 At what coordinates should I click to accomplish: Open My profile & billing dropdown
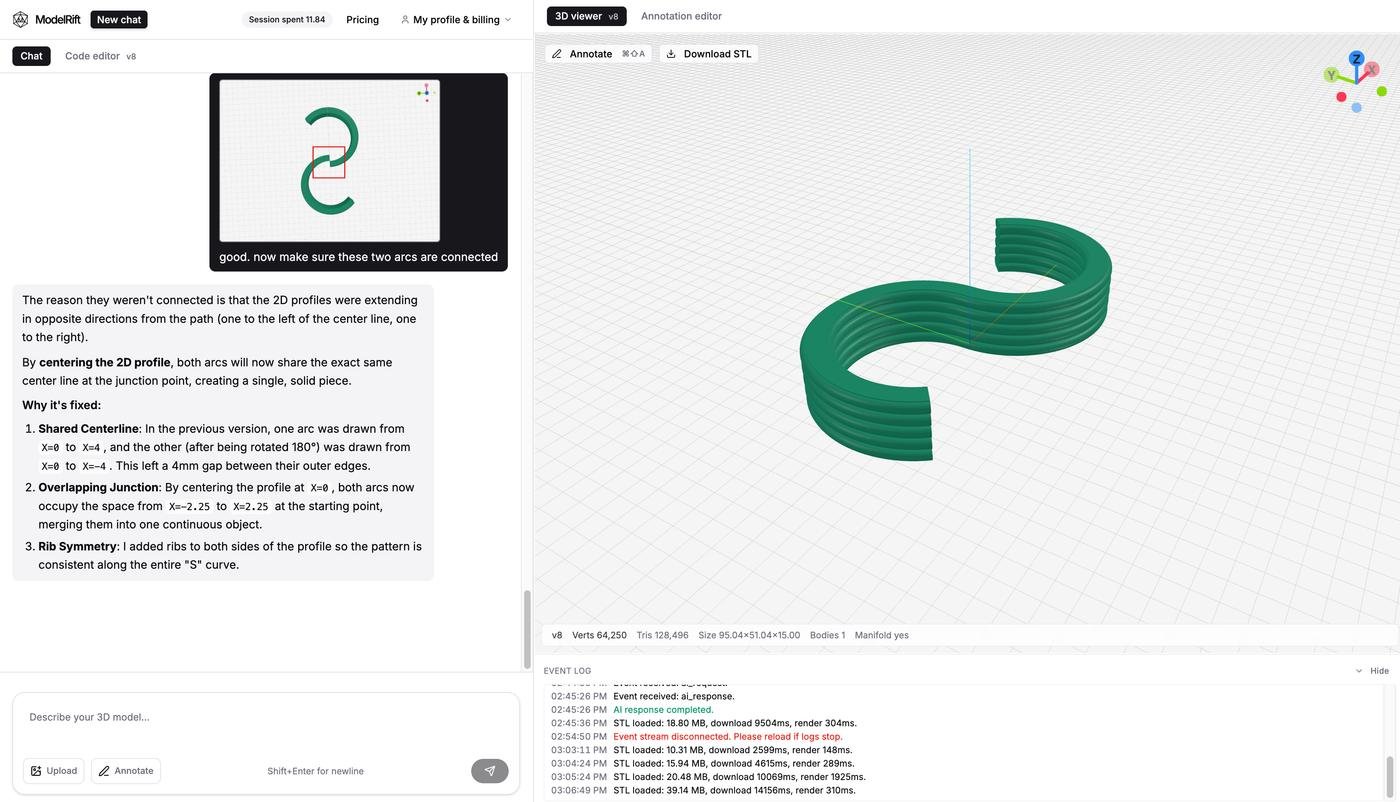[456, 19]
